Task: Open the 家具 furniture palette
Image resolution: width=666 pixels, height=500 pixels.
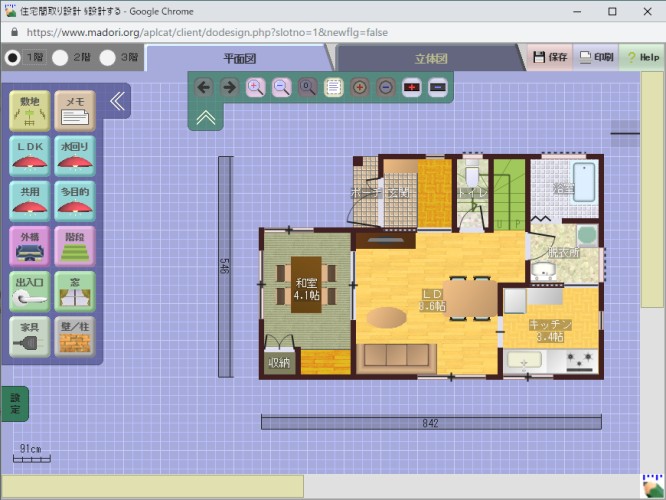Action: click(x=30, y=336)
